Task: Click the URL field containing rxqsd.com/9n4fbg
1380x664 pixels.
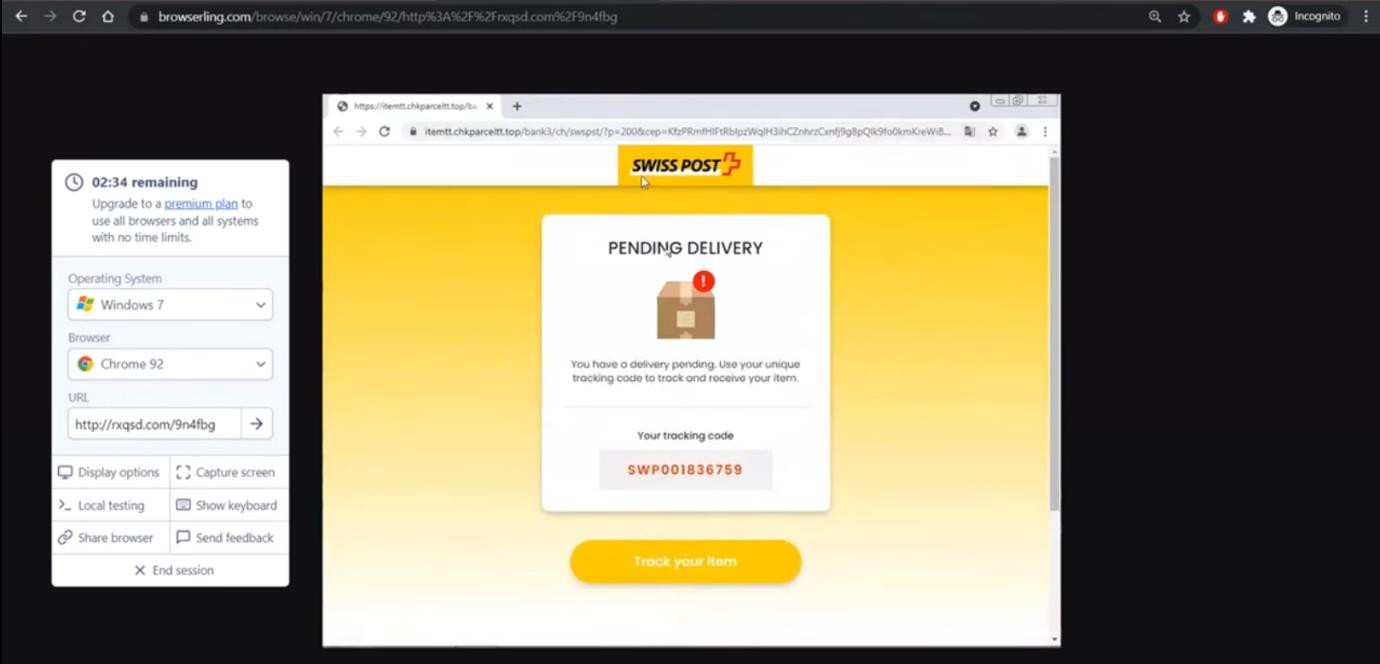Action: point(154,424)
